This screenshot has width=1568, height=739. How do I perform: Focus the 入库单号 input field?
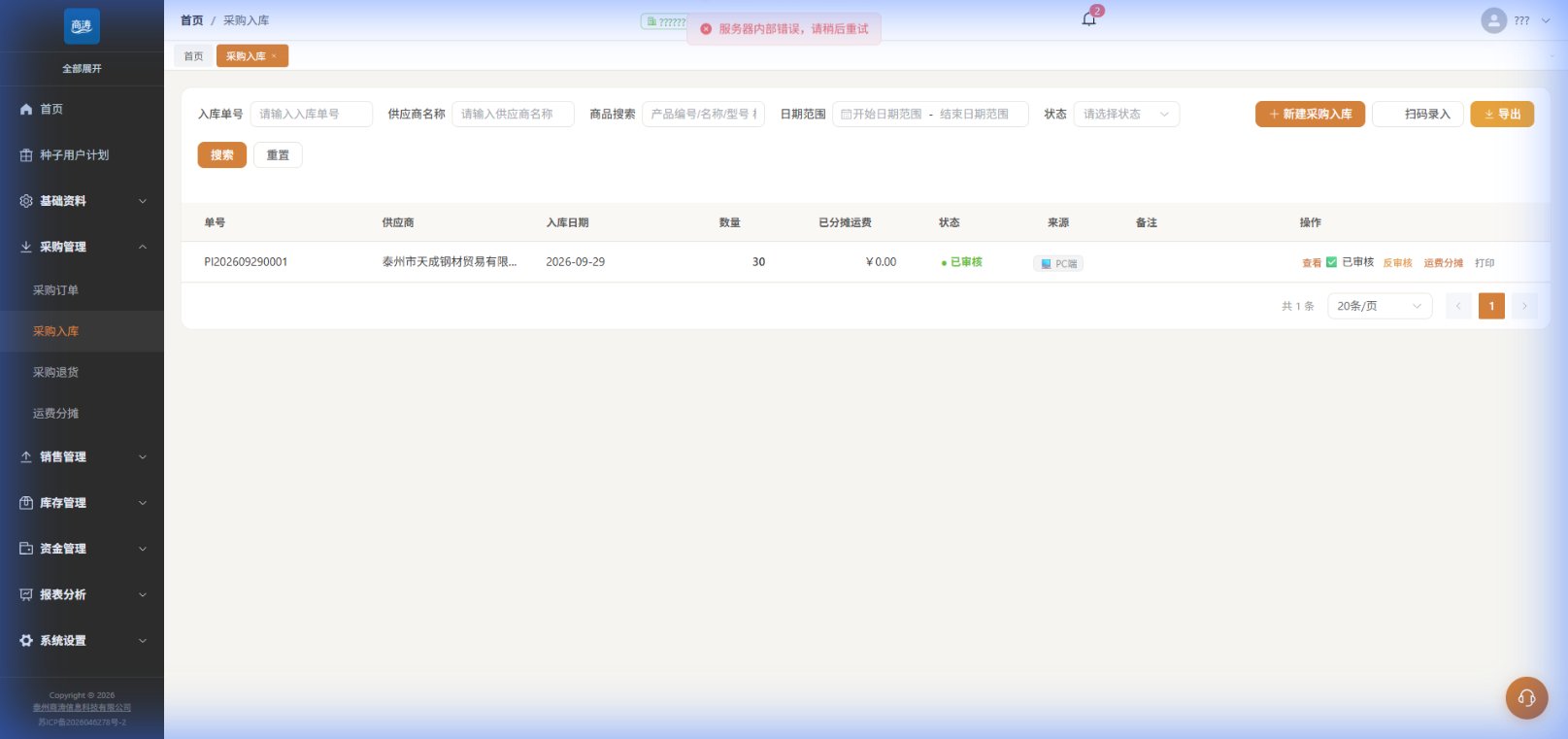click(312, 115)
